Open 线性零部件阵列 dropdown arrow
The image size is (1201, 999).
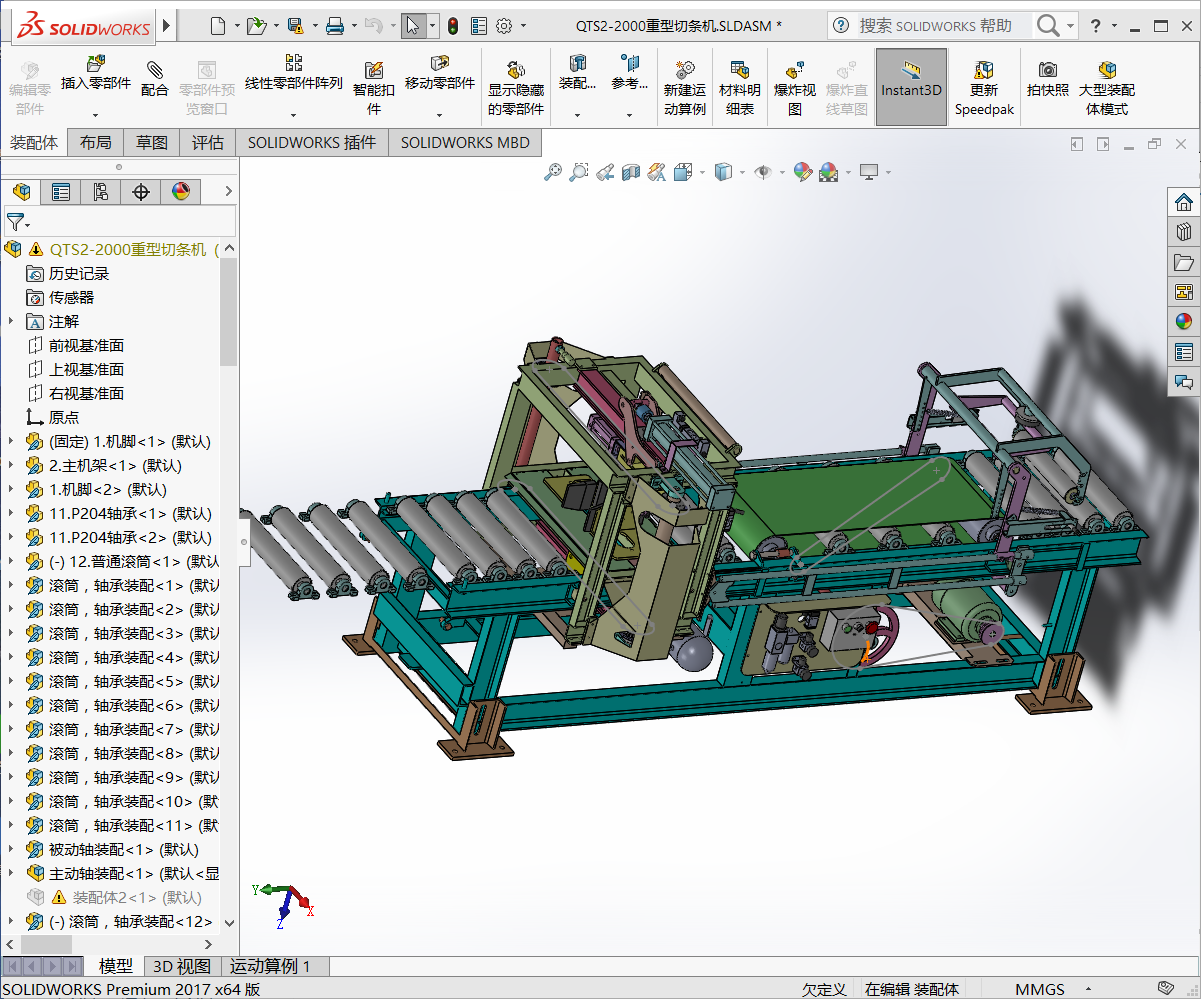coord(294,115)
